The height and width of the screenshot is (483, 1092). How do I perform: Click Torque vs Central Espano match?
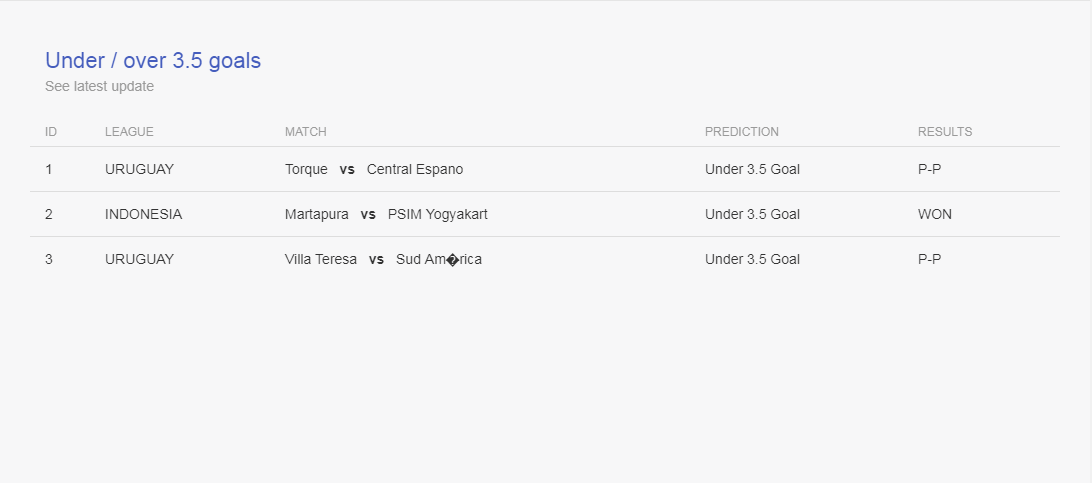374,169
